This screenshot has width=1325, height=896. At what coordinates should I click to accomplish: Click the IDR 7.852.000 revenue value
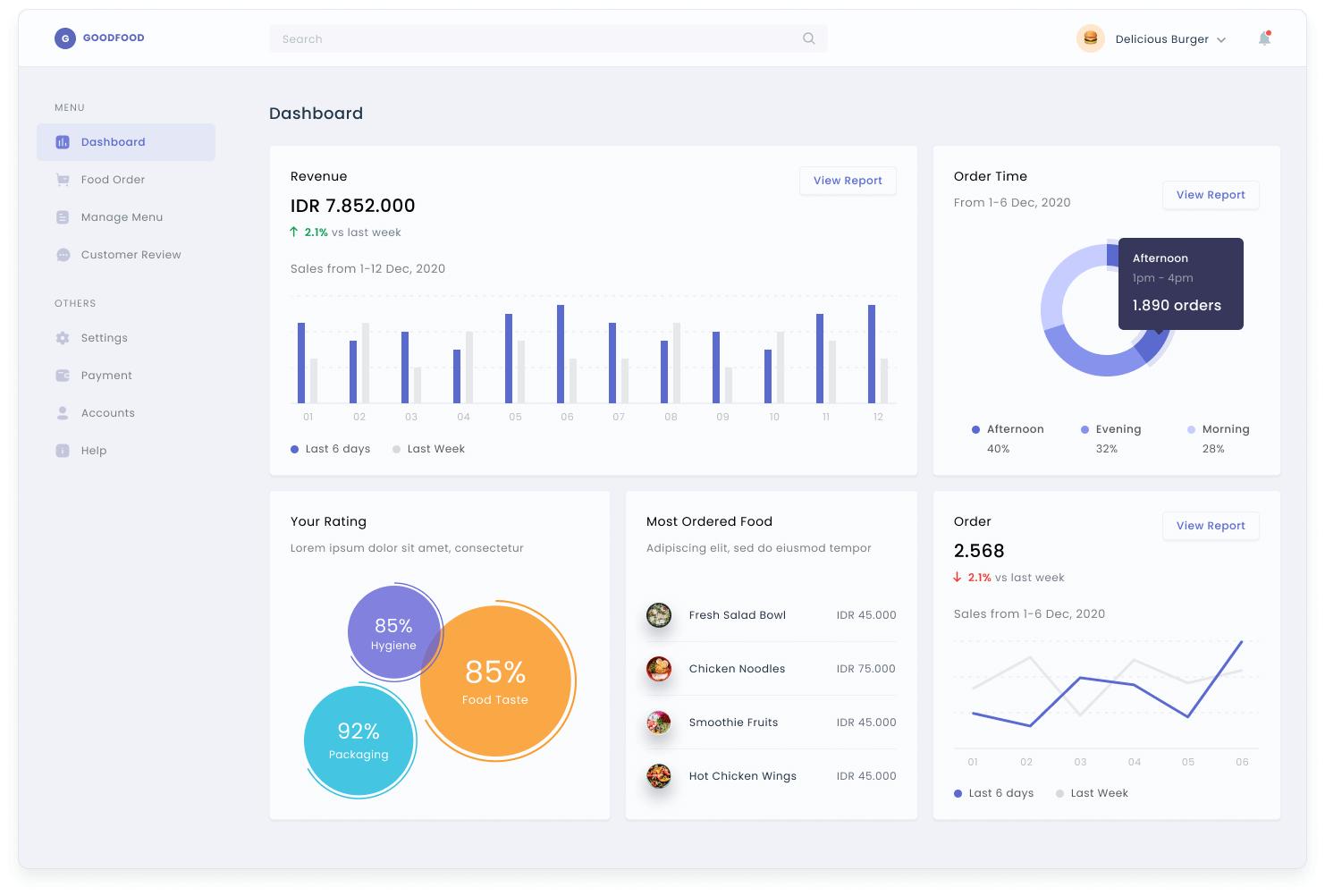(353, 206)
